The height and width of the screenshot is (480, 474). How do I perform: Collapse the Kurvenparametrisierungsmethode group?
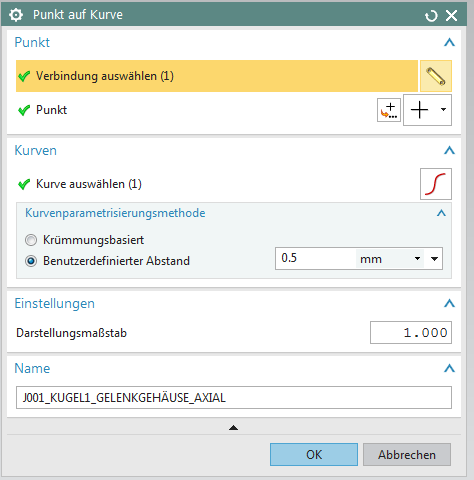441,213
